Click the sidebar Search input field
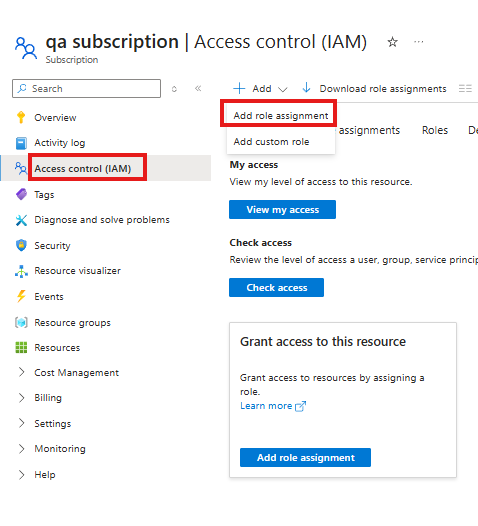478x526 pixels. click(87, 89)
